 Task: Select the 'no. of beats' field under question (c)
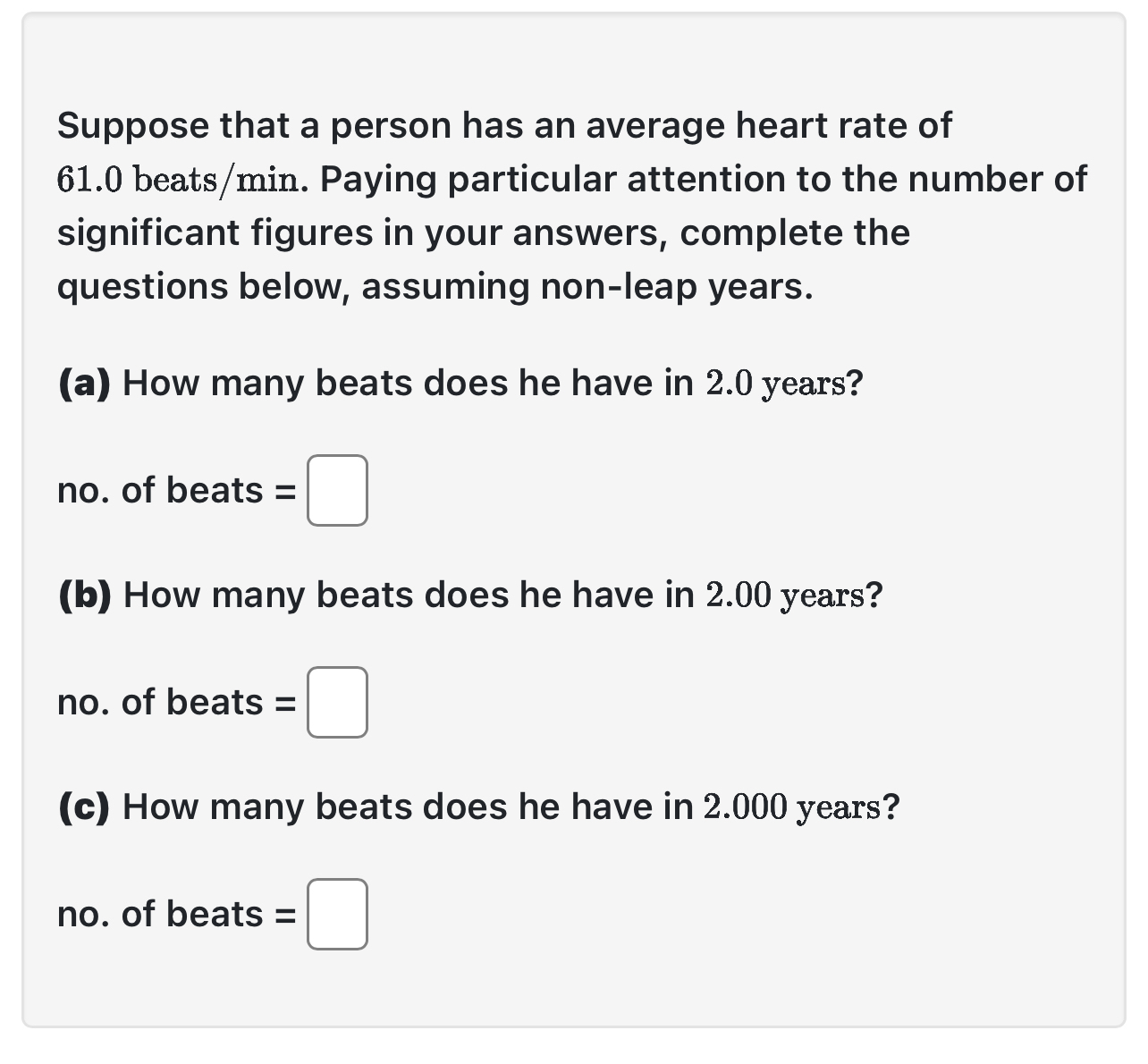(x=337, y=914)
